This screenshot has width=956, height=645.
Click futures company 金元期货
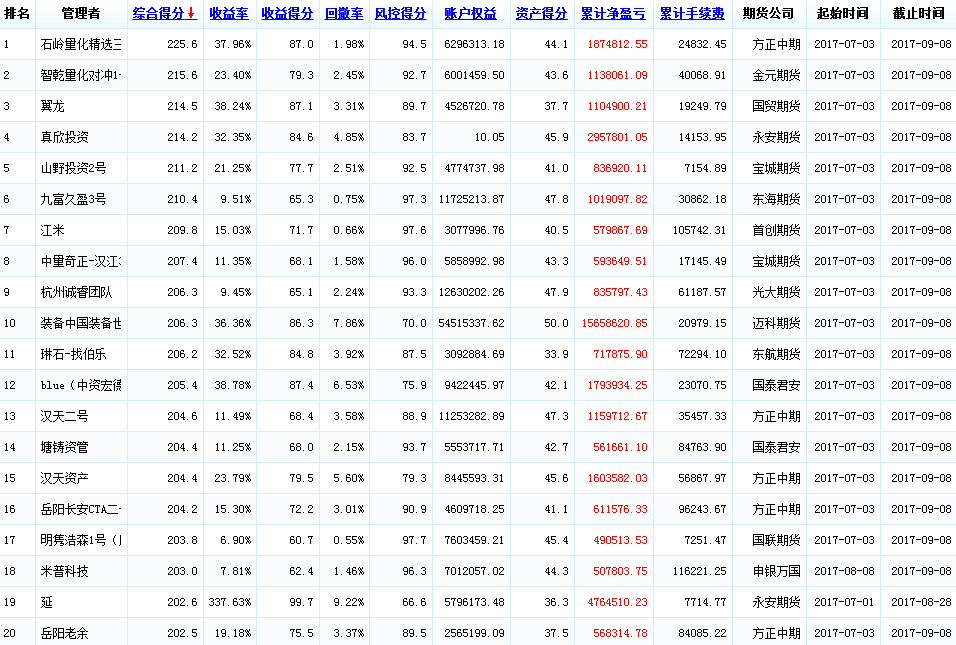pos(776,76)
